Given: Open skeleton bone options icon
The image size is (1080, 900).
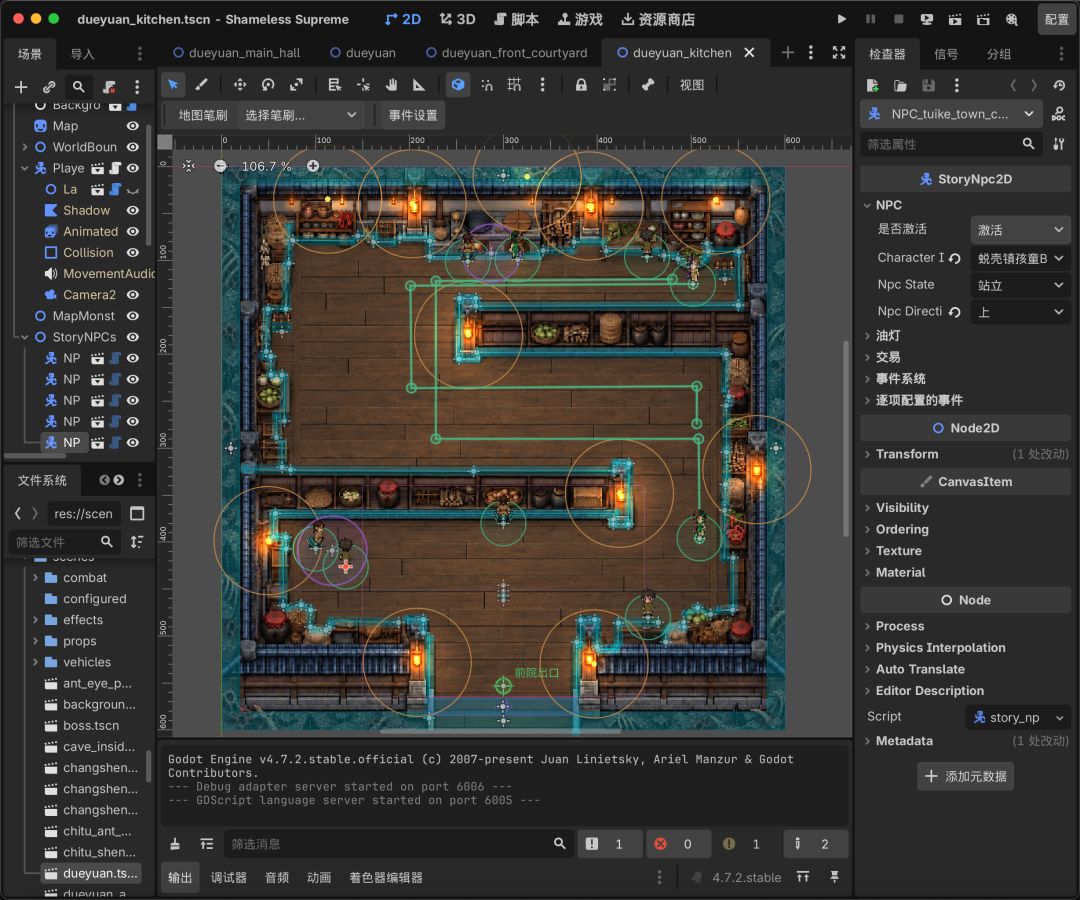Looking at the screenshot, I should tap(648, 85).
